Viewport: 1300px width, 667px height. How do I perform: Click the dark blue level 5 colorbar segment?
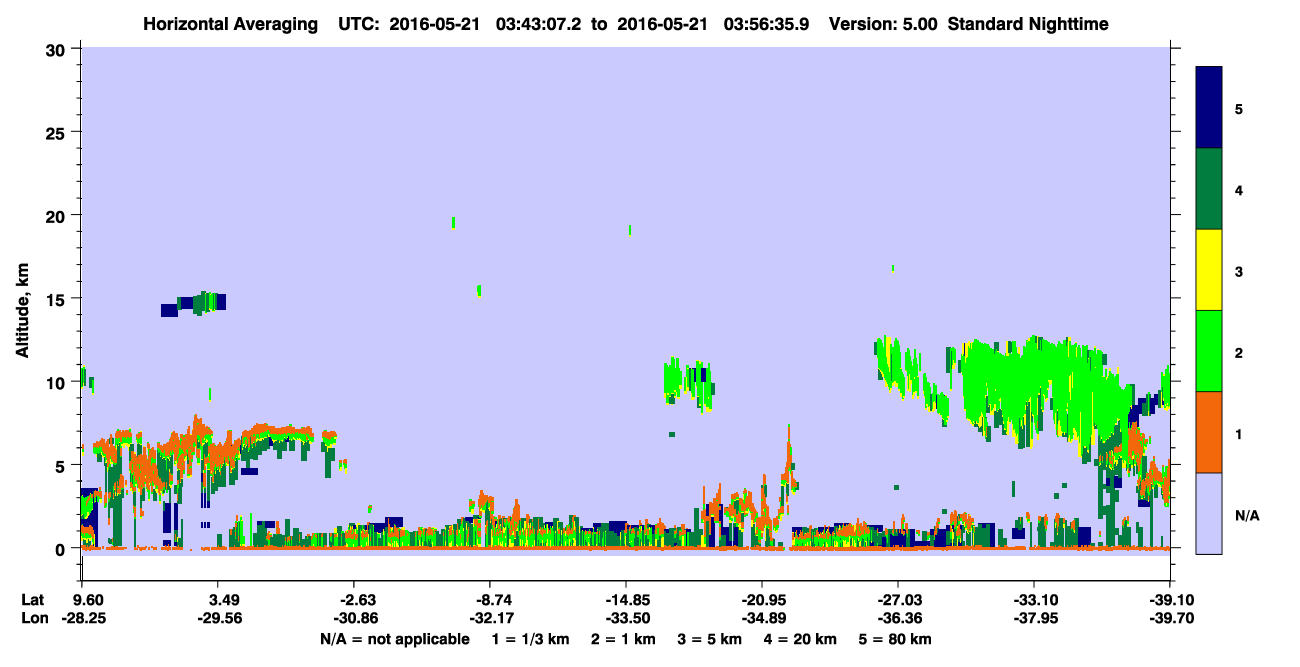click(x=1209, y=108)
